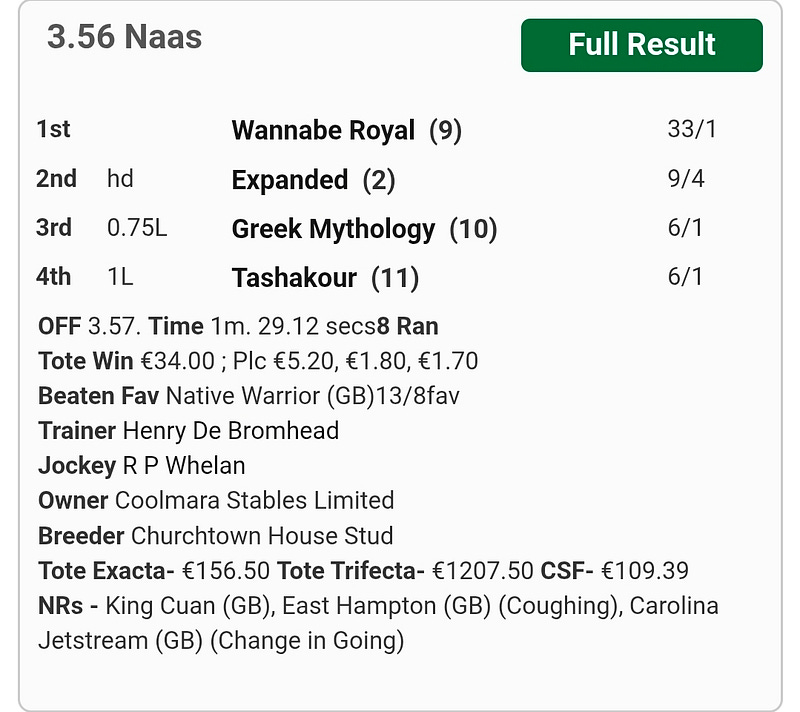Select third-placed Greek Mythology (10)
This screenshot has width=800, height=712.
pyautogui.click(x=364, y=228)
